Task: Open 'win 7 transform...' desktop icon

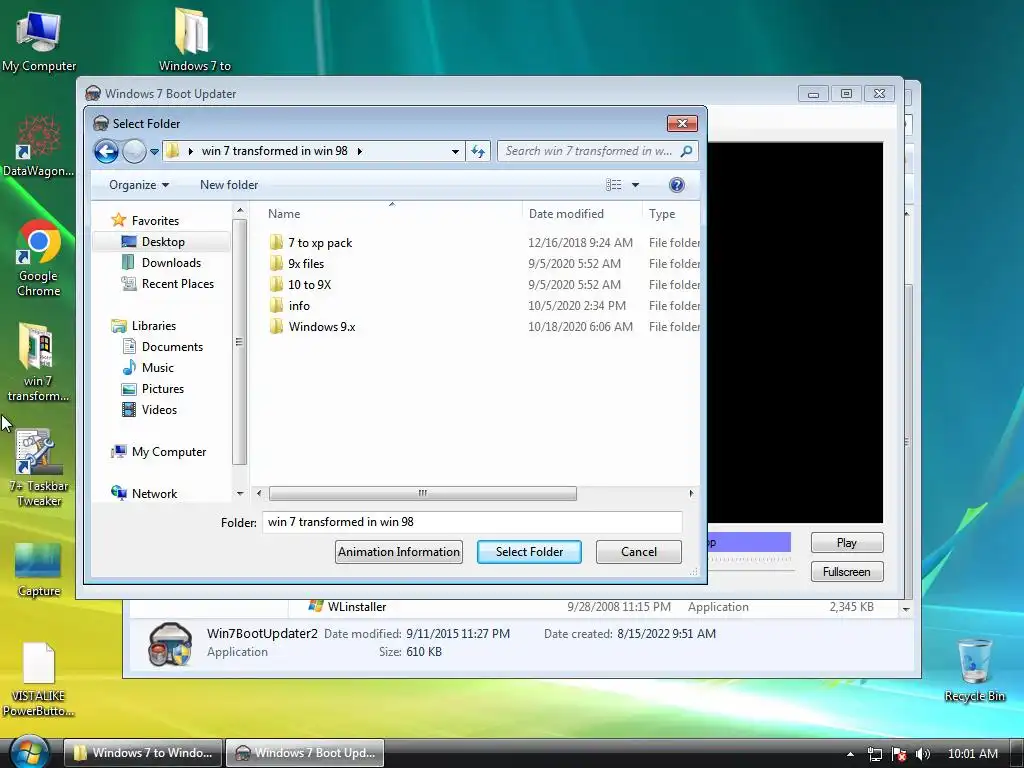Action: click(x=37, y=362)
